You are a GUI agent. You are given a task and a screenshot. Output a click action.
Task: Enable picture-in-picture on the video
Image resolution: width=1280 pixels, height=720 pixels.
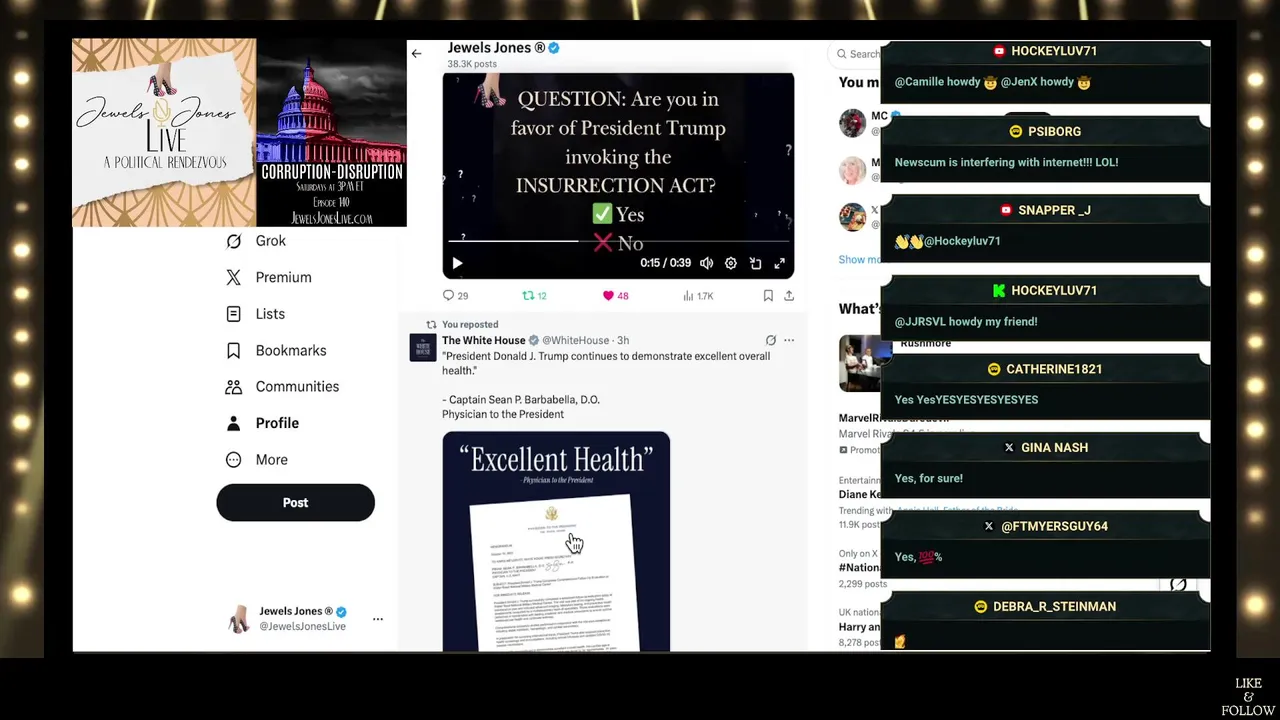[x=755, y=263]
